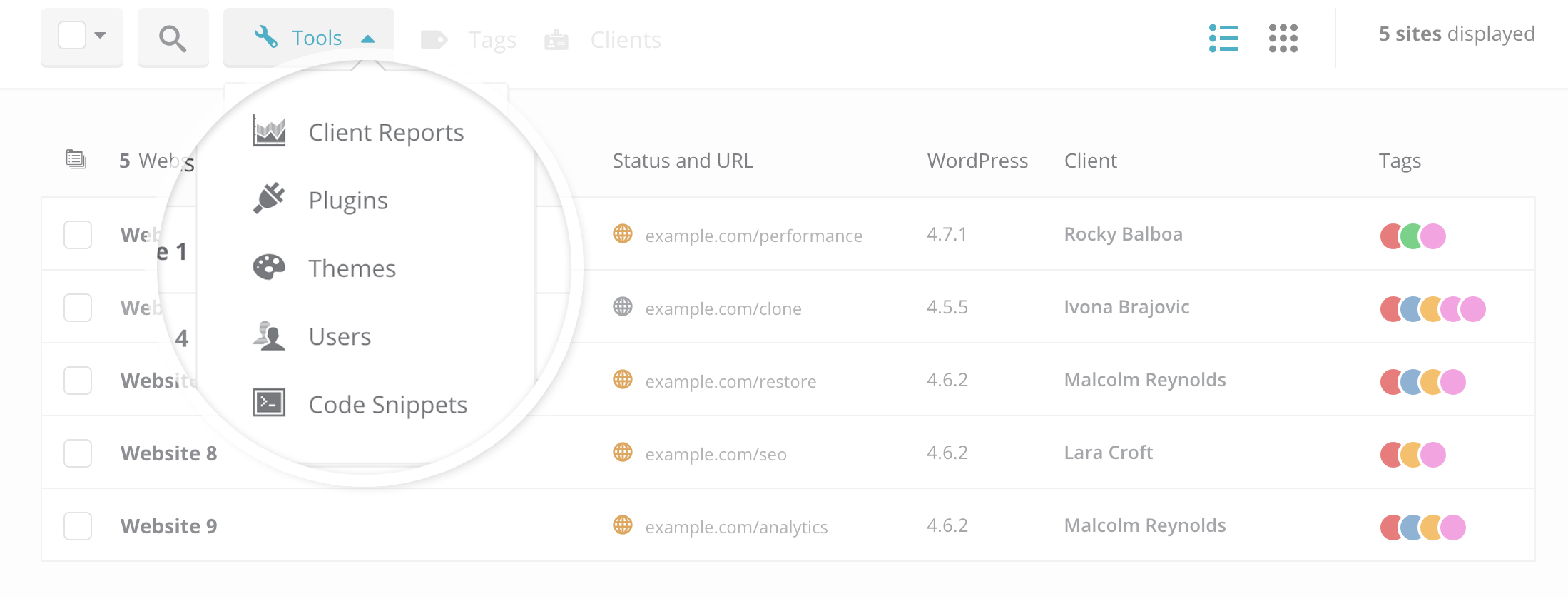Open Website 9 site name link

(168, 526)
